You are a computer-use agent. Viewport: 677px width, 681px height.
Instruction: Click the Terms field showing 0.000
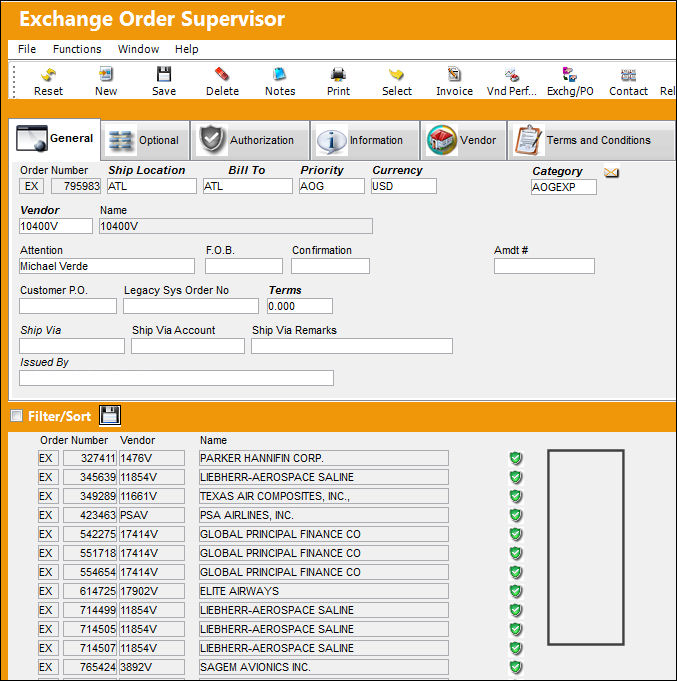pos(300,306)
